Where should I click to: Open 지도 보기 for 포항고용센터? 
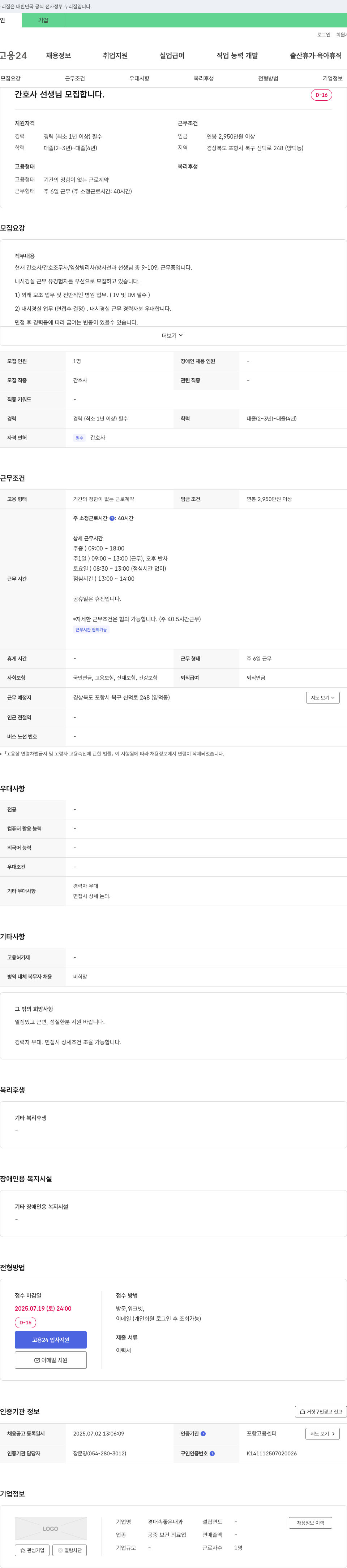tap(323, 1433)
